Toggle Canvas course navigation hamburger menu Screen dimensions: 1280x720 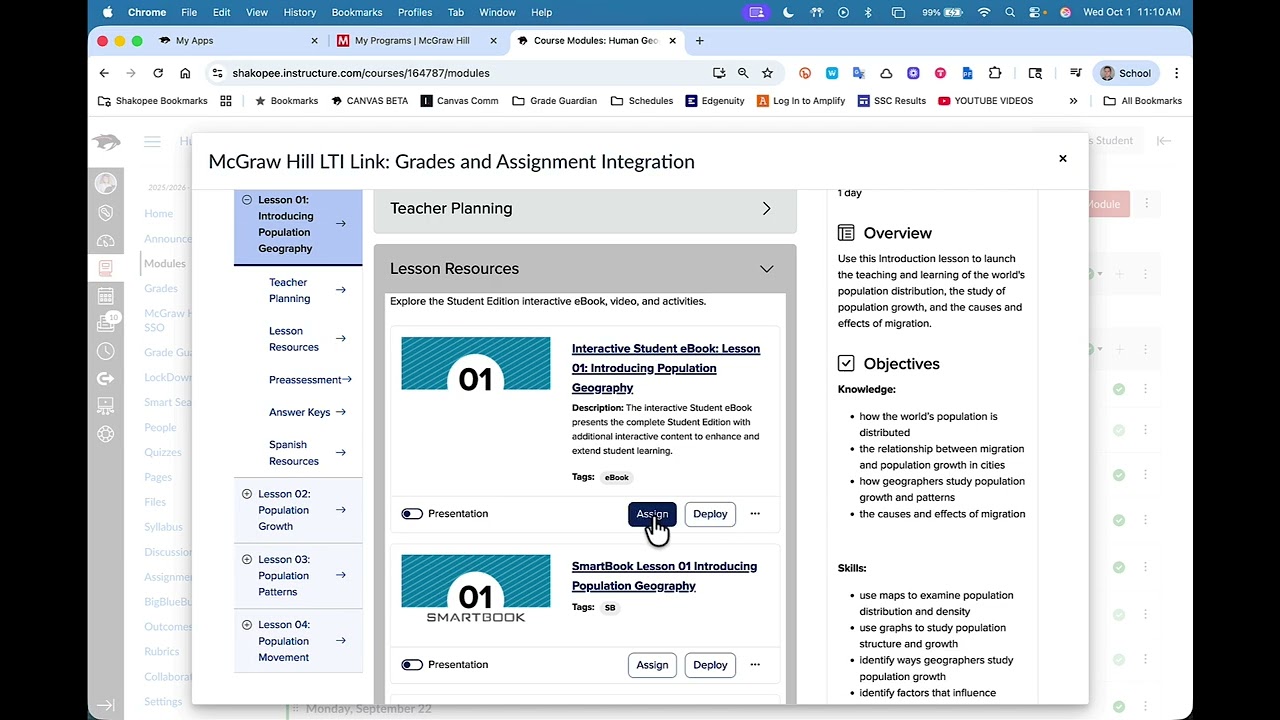[152, 142]
